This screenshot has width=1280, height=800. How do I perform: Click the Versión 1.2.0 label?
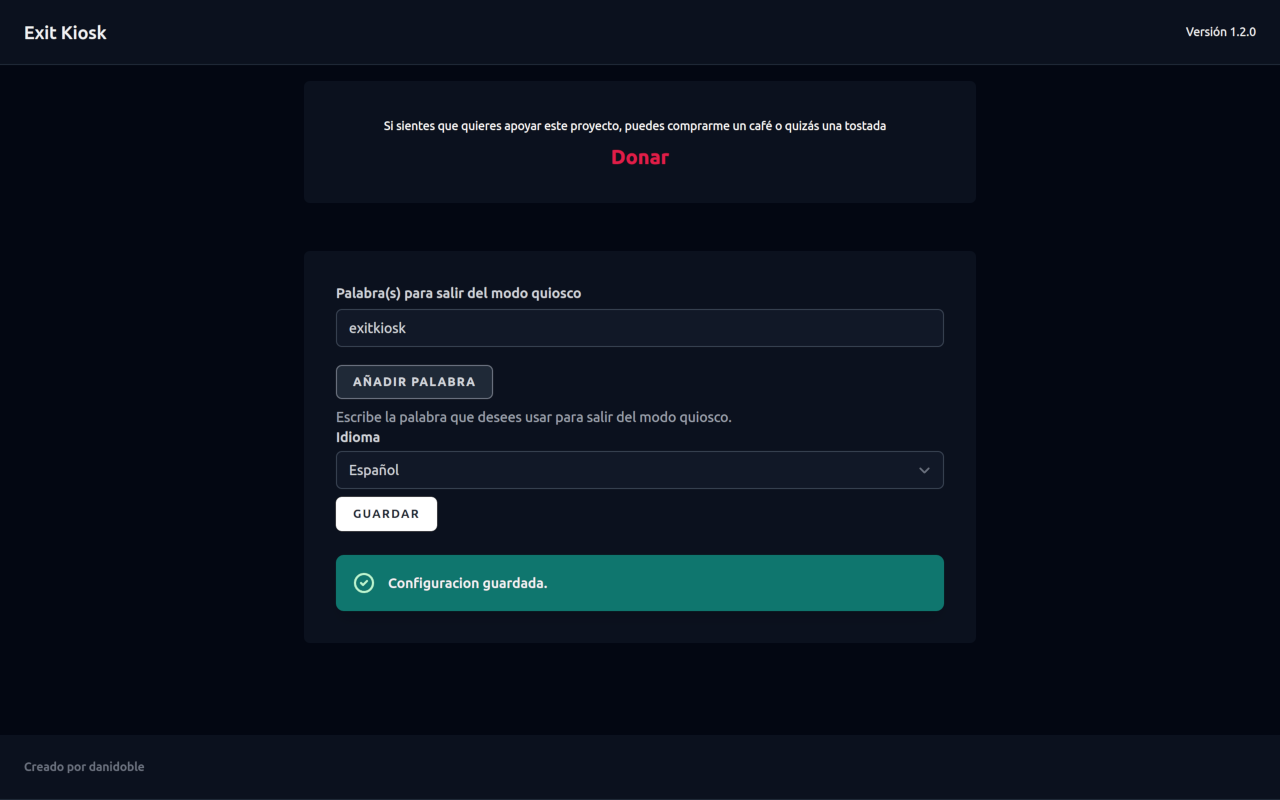[1220, 32]
